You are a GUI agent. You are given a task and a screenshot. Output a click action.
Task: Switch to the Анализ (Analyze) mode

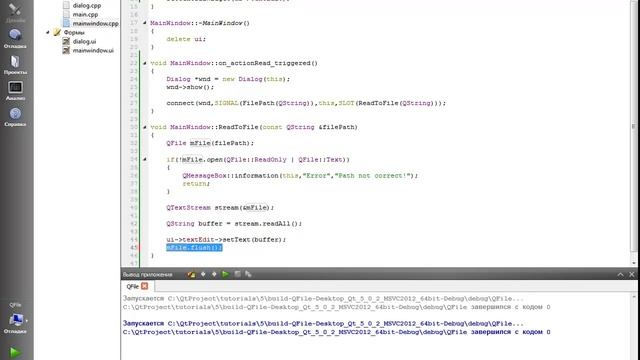point(15,91)
